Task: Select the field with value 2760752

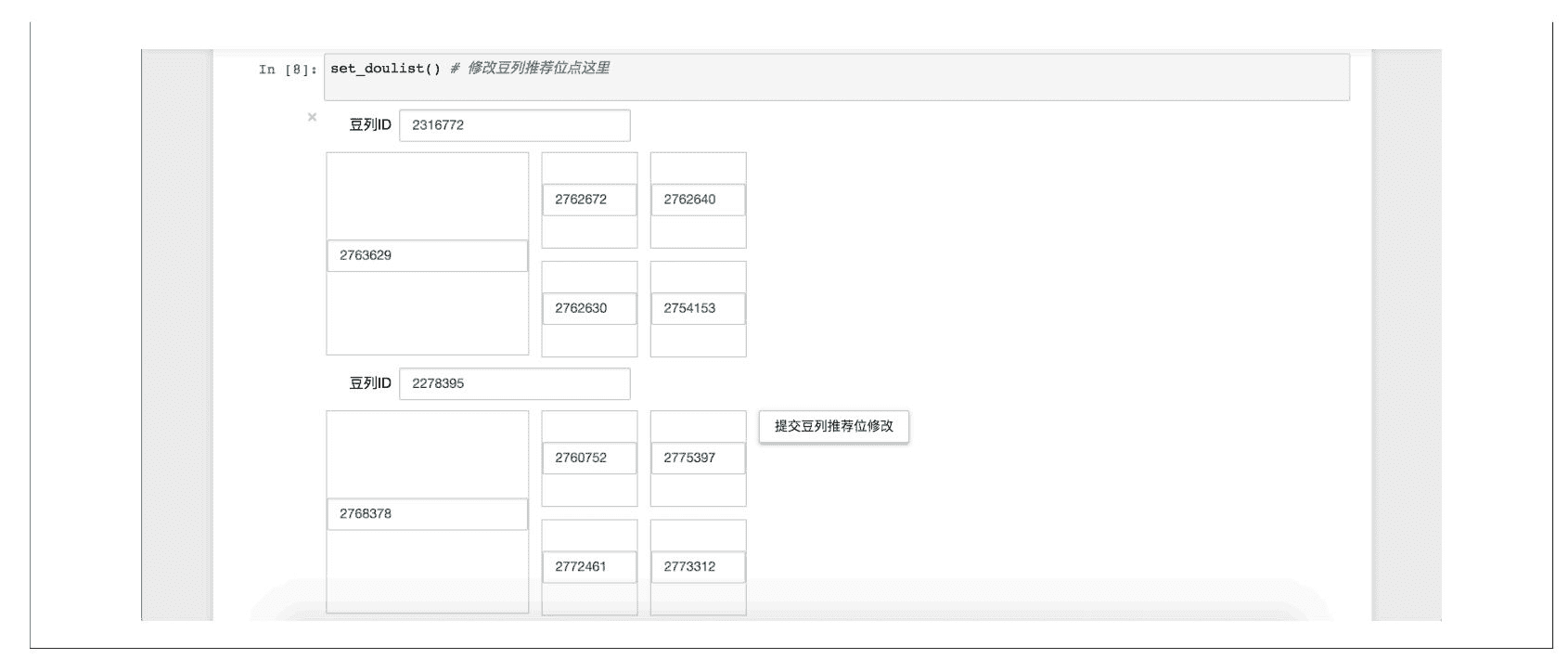Action: 589,458
